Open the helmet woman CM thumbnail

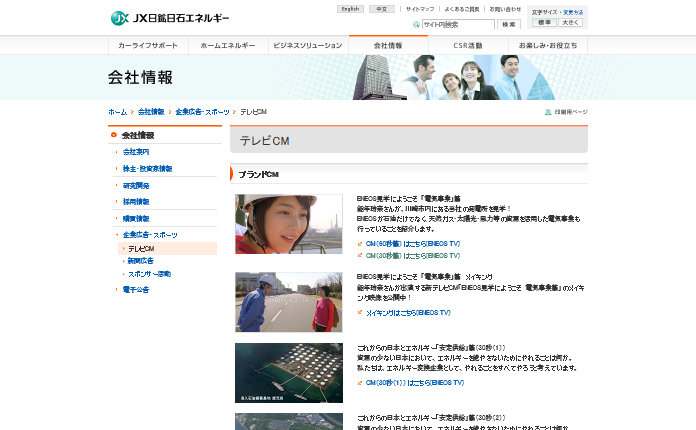click(x=288, y=224)
